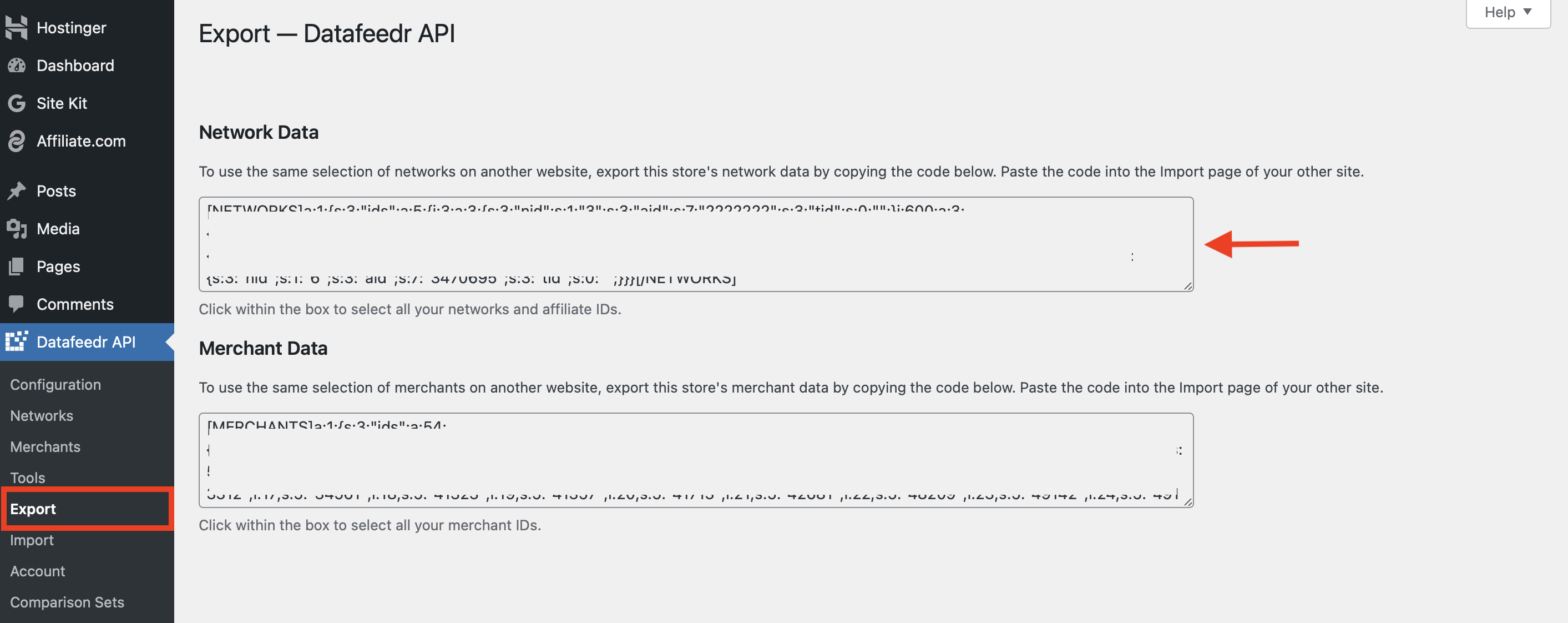1568x623 pixels.
Task: Click the Comments speech bubble icon
Action: pyautogui.click(x=17, y=304)
